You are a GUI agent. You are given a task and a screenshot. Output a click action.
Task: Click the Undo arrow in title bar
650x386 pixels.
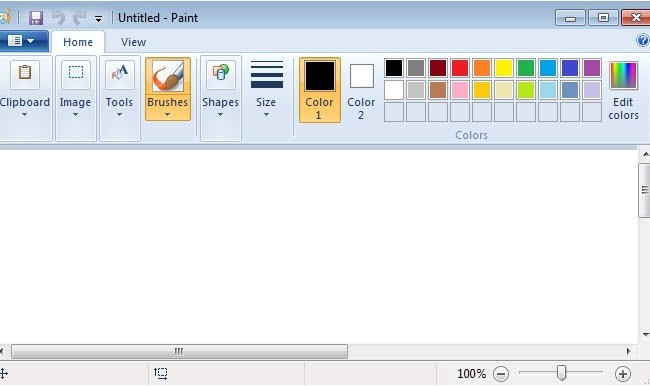pos(58,18)
